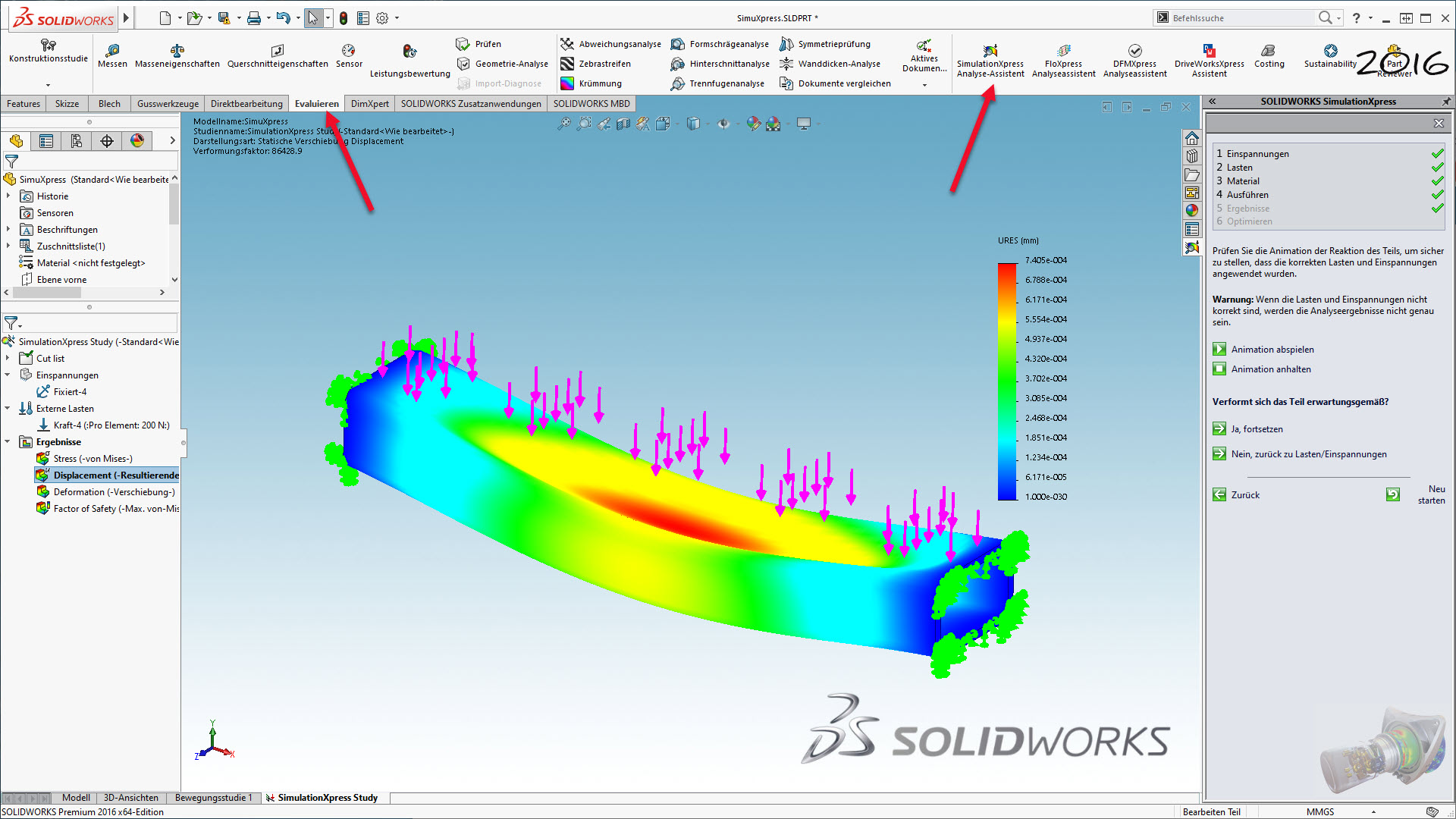Open Dokumente vergleichen
Image resolution: width=1456 pixels, height=819 pixels.
(x=835, y=83)
